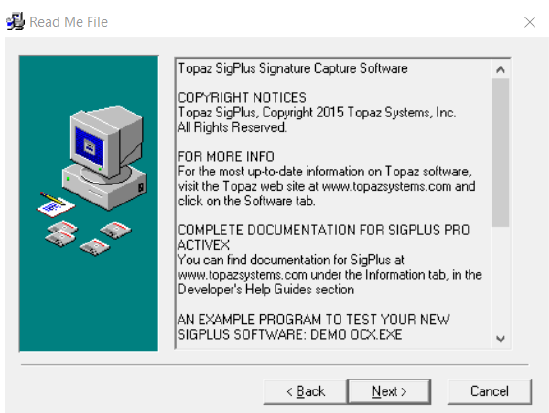Click the computer base unit illustration
The image size is (549, 413).
coord(104,187)
